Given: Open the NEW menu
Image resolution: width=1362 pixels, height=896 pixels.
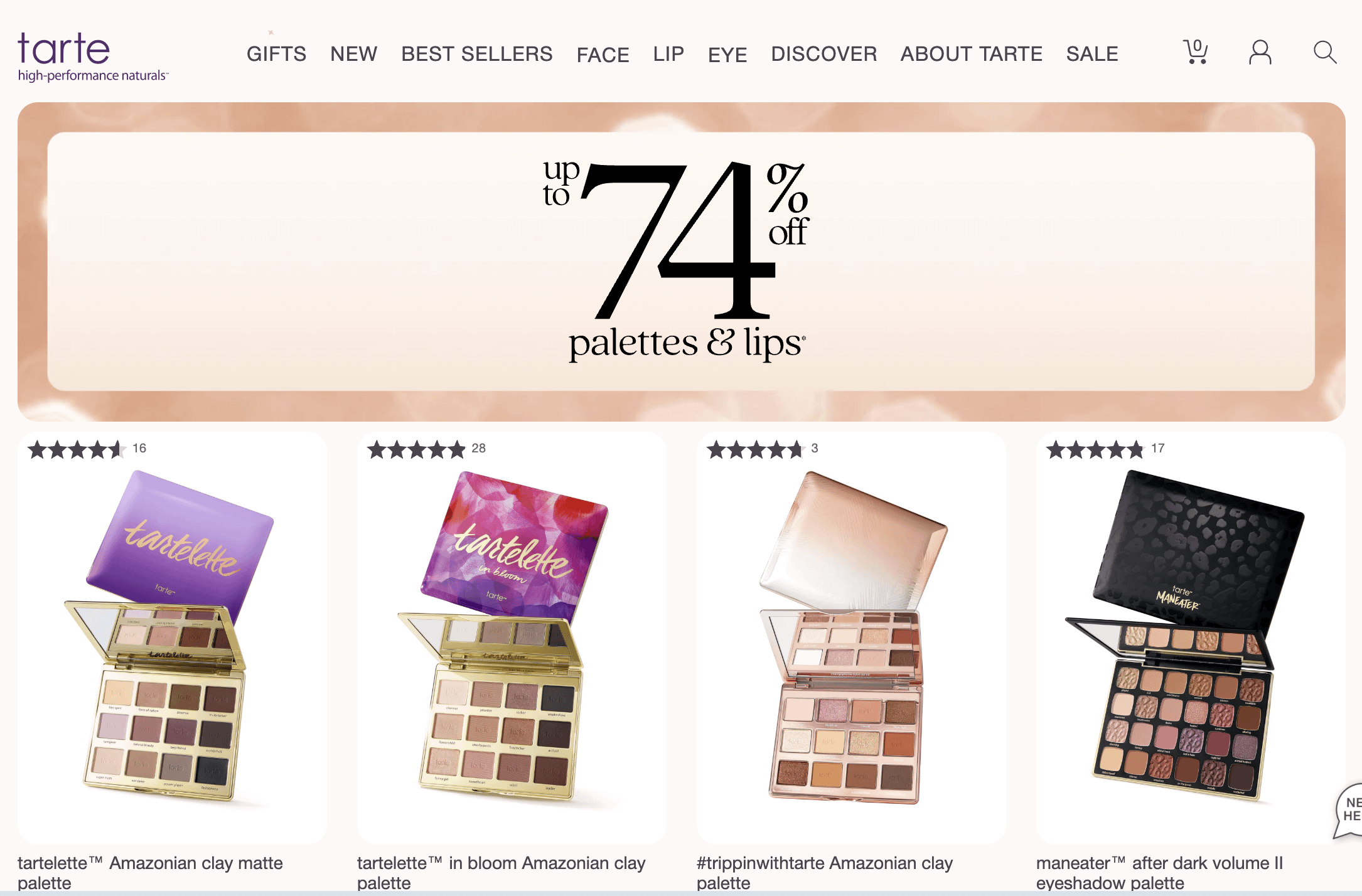Looking at the screenshot, I should coord(354,54).
